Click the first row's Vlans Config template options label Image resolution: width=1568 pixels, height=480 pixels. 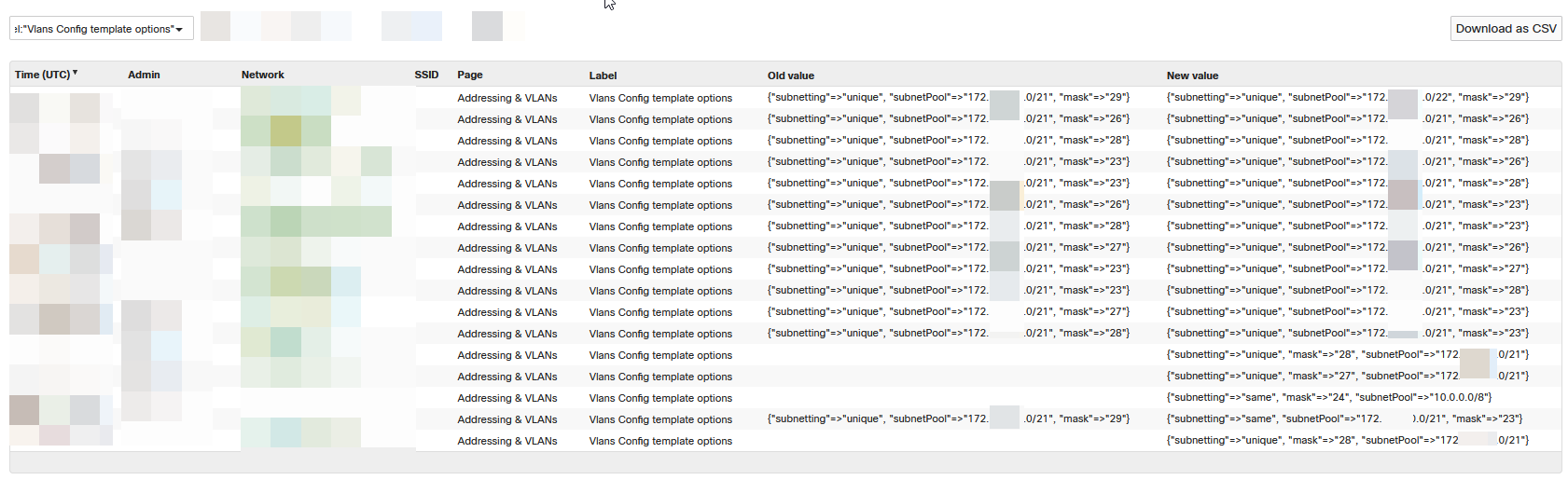660,98
